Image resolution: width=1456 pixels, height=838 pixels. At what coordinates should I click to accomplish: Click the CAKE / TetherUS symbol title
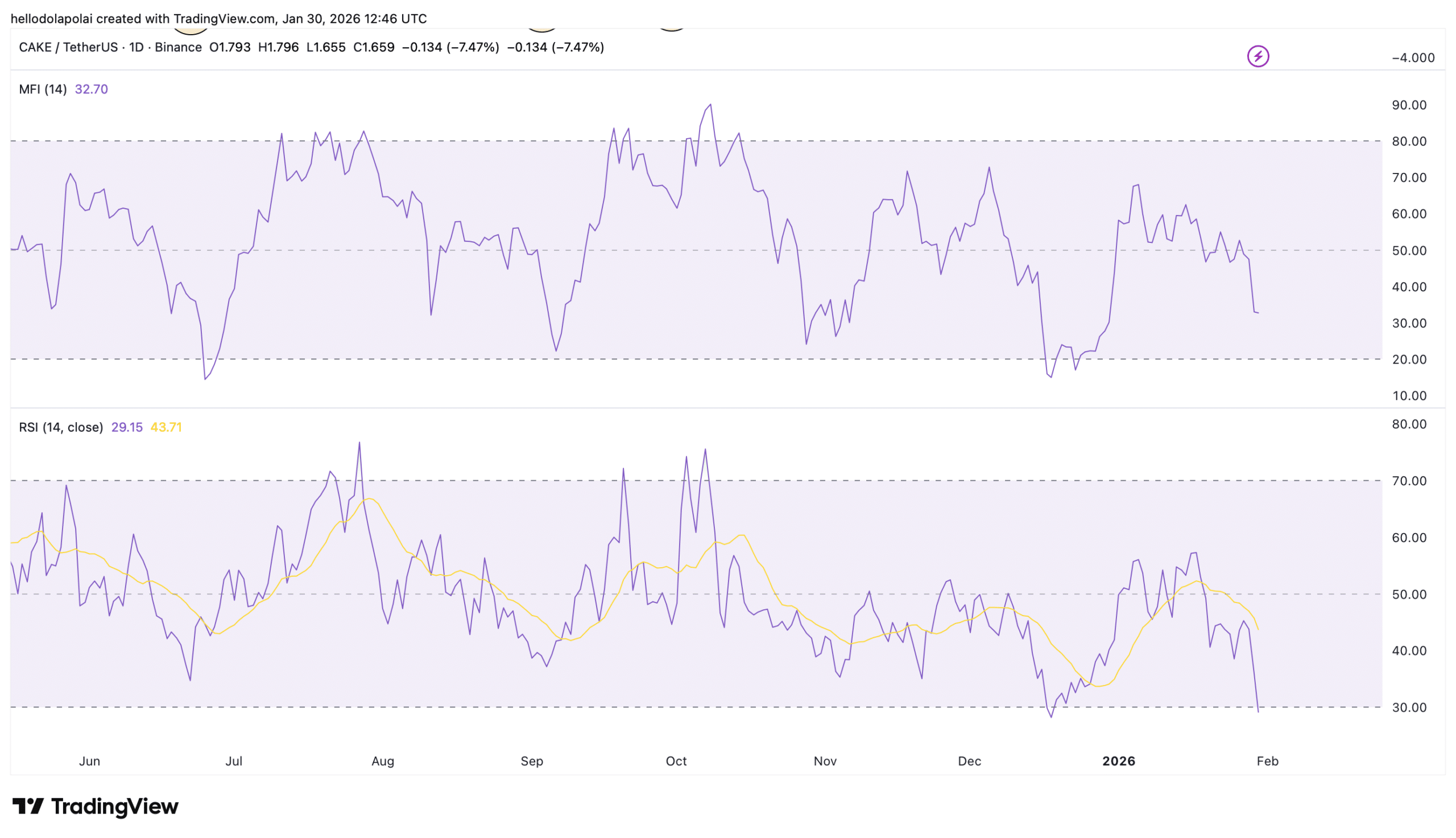point(68,47)
